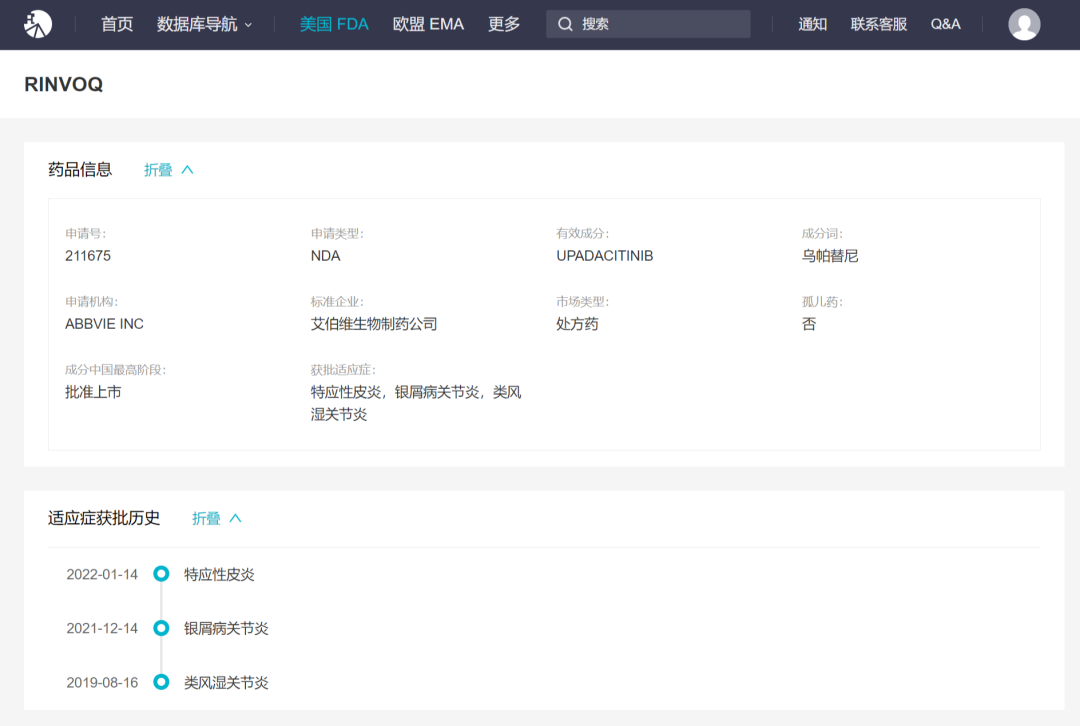The height and width of the screenshot is (726, 1080).
Task: Switch to 美国 FDA section
Action: pos(334,24)
